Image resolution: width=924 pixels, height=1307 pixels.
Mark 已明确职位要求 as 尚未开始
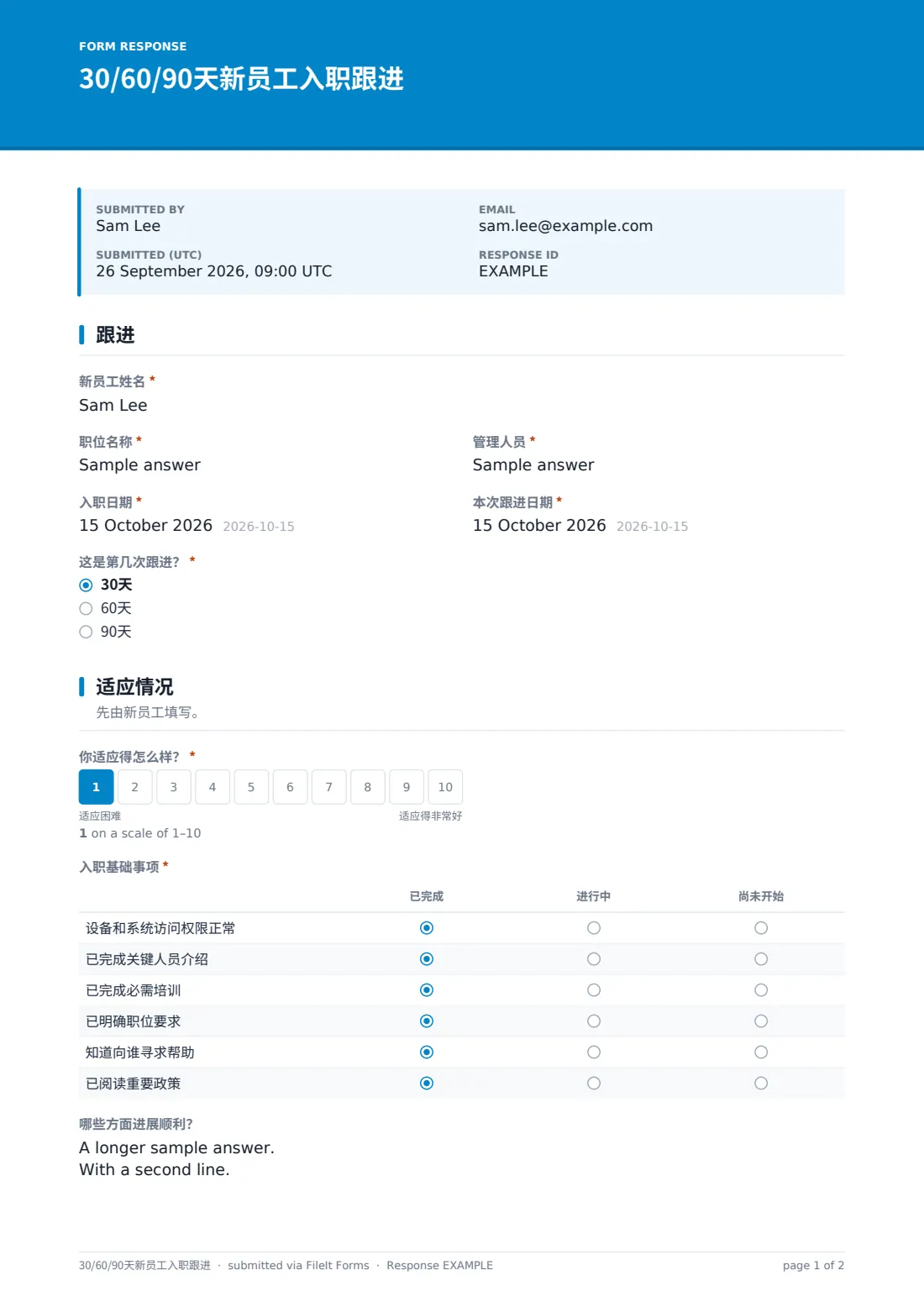pyautogui.click(x=761, y=1021)
